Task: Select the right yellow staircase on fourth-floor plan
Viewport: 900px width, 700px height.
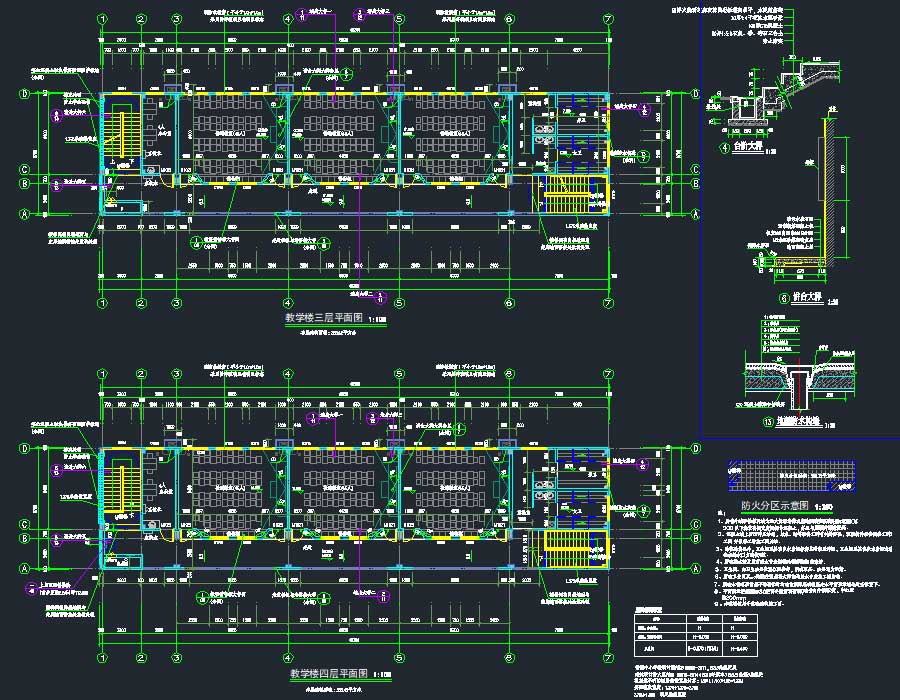Action: coord(569,550)
